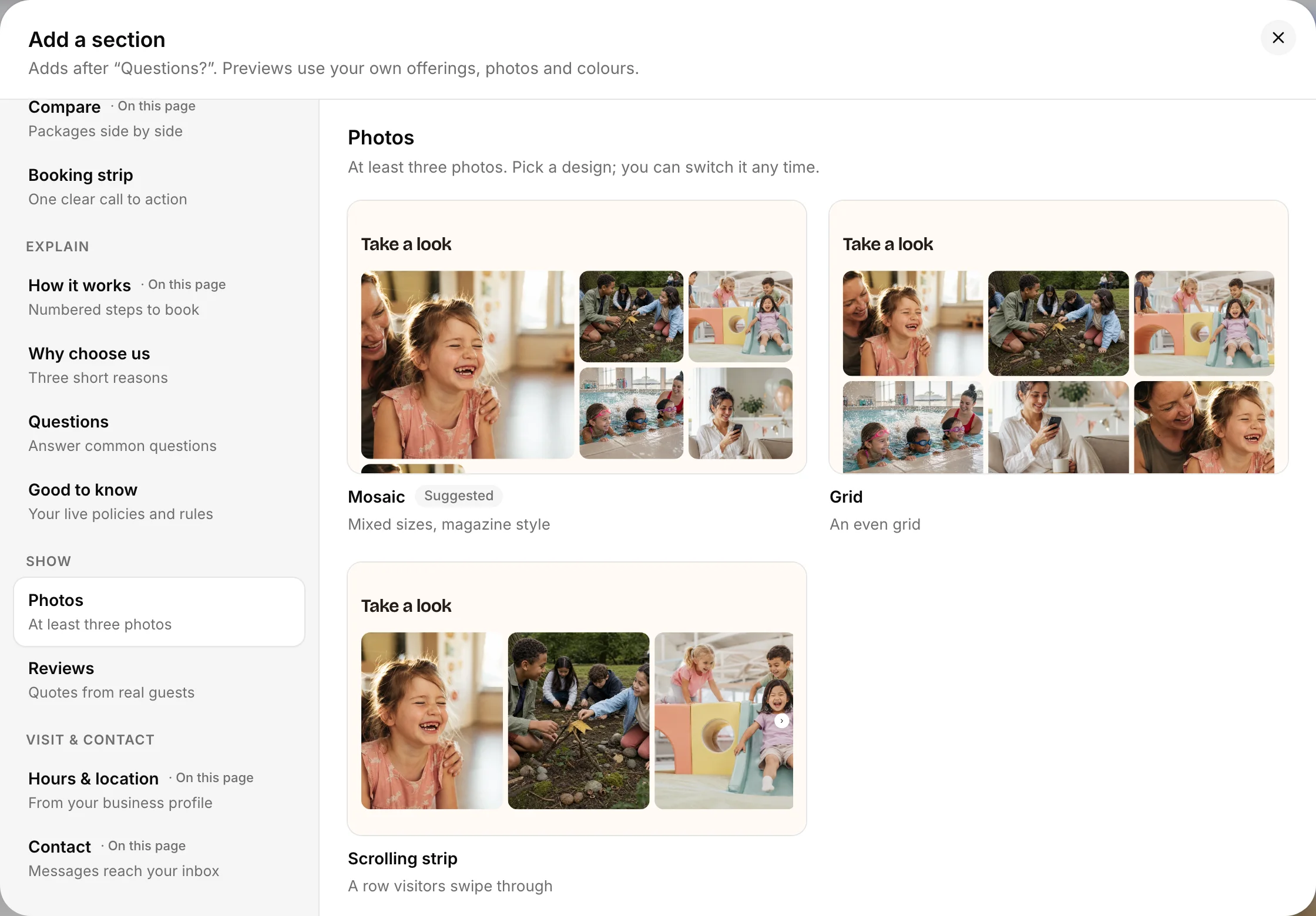Image resolution: width=1316 pixels, height=916 pixels.
Task: Choose the Grid design preview card
Action: [x=1059, y=337]
